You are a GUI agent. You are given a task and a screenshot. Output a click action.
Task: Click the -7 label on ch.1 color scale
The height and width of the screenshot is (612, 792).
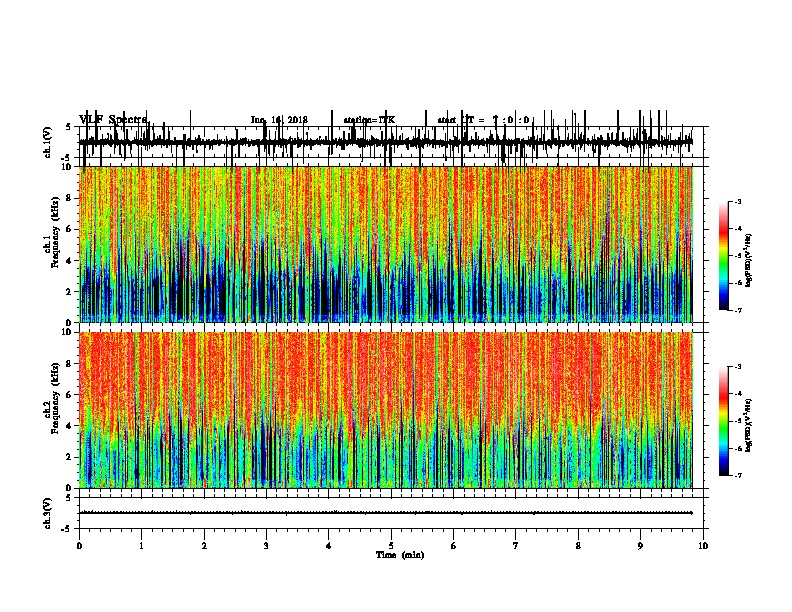point(737,310)
